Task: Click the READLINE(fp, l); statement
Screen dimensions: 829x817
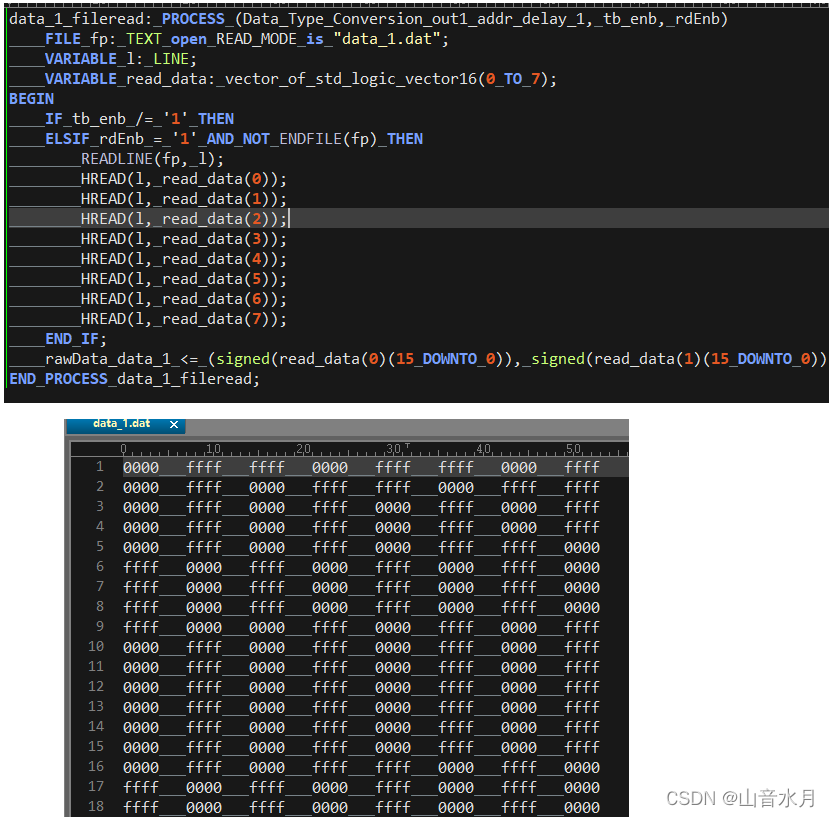Action: pyautogui.click(x=152, y=159)
